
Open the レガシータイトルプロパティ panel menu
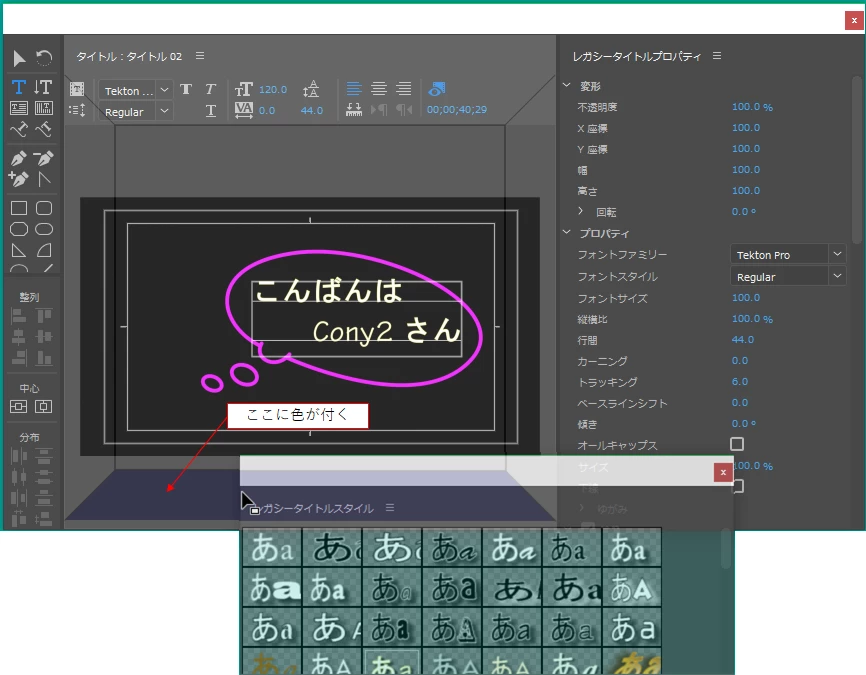point(717,56)
